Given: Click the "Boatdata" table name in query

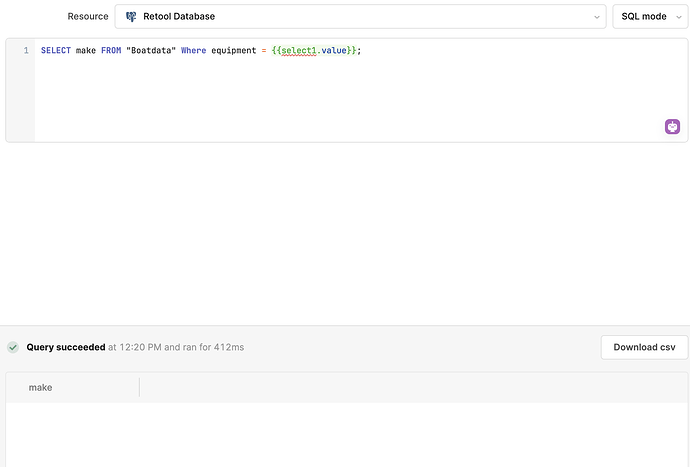Looking at the screenshot, I should click(151, 51).
